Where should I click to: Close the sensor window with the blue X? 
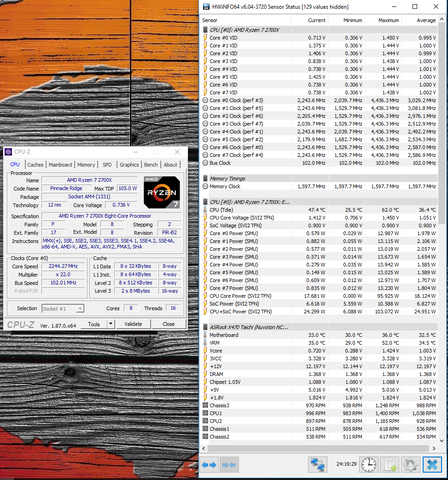(432, 464)
